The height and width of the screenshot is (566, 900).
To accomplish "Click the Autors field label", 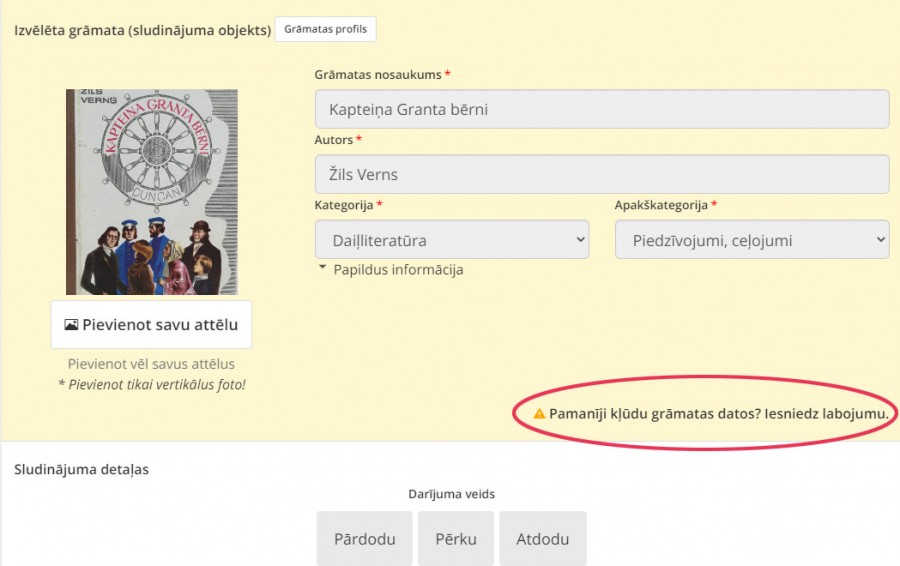I will tap(333, 140).
